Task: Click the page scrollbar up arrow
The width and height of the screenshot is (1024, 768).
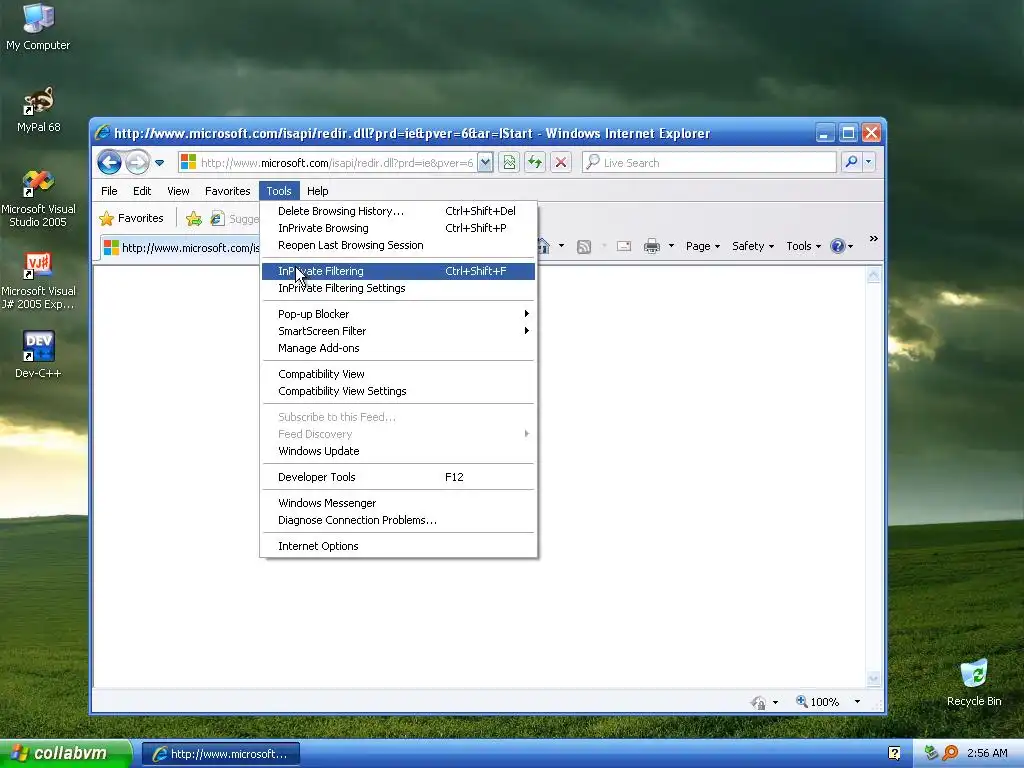Action: click(x=873, y=276)
